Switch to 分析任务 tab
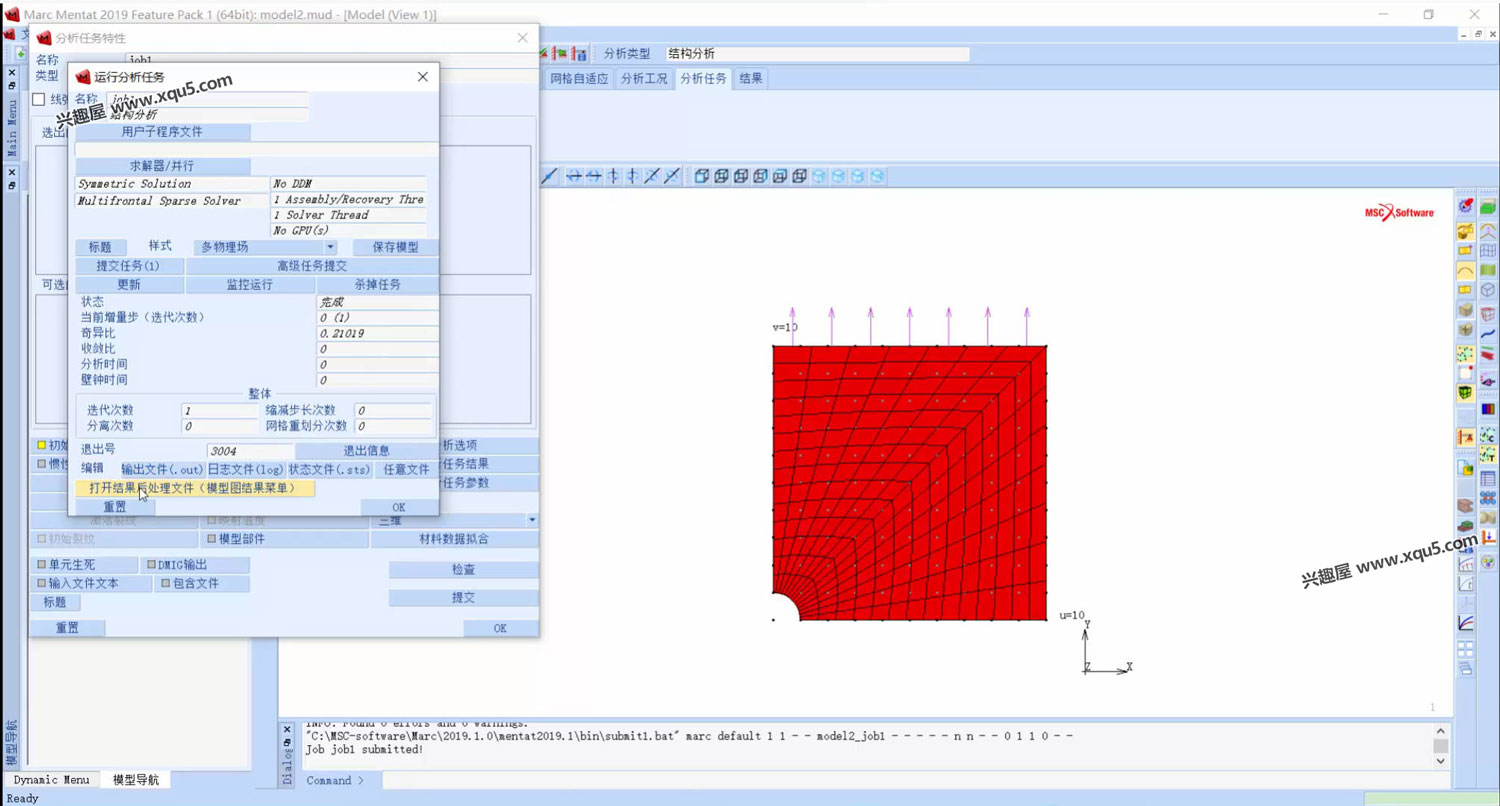The height and width of the screenshot is (806, 1500). (704, 78)
